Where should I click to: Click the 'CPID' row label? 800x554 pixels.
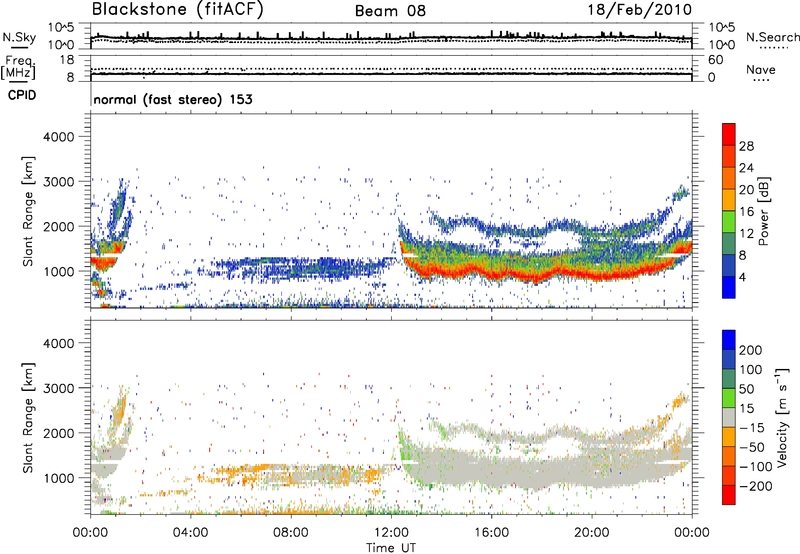[x=22, y=95]
